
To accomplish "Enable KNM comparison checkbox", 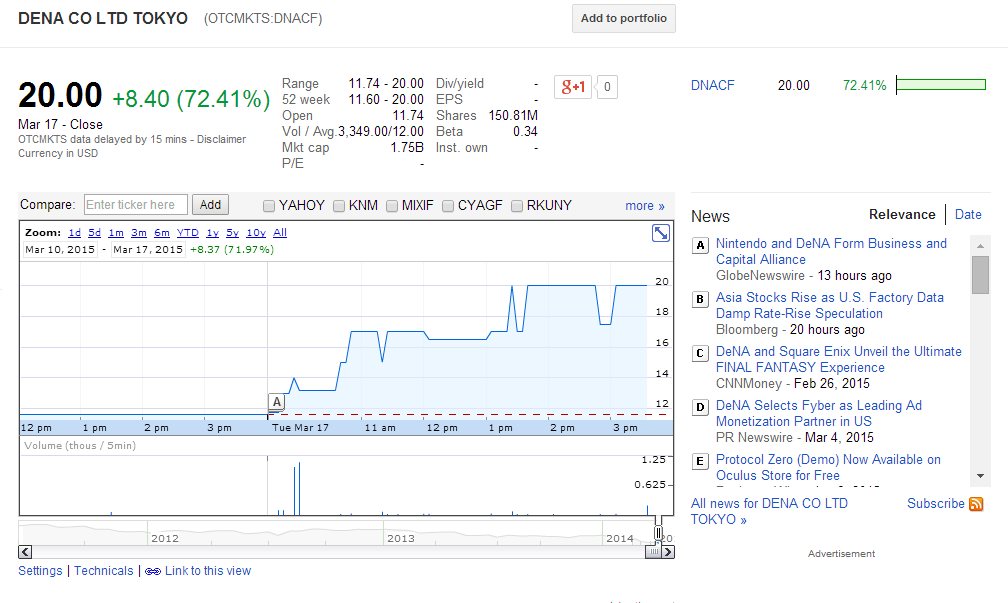I will (x=339, y=206).
